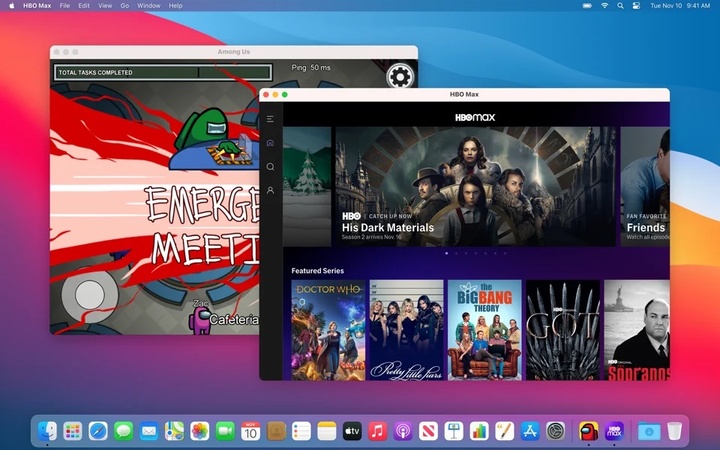Go to Home in HBO Max sidebar
The height and width of the screenshot is (450, 720).
click(270, 143)
